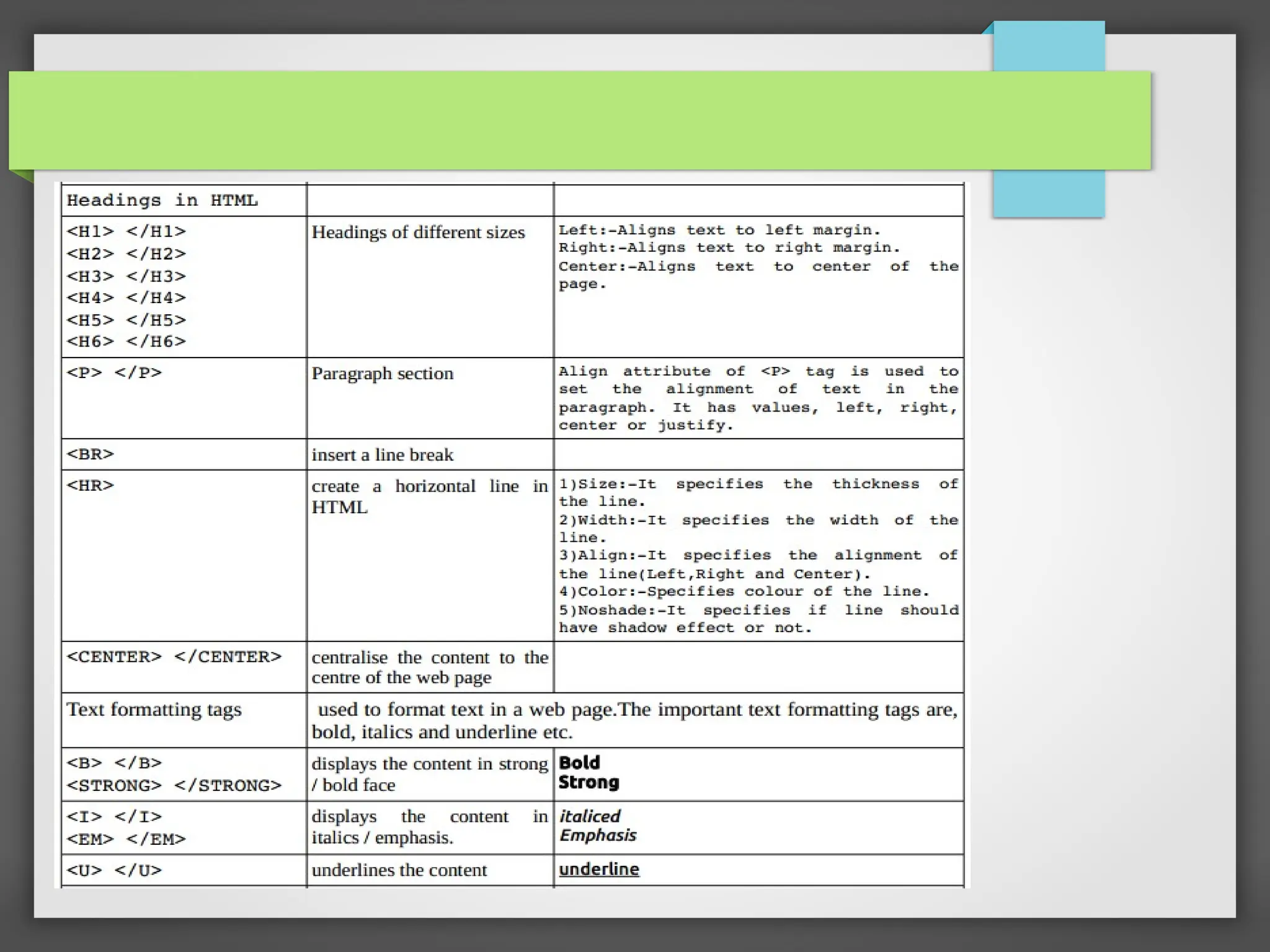Click the 'Text formatting tags' cell
Screen dimensions: 1270x952
pos(154,710)
